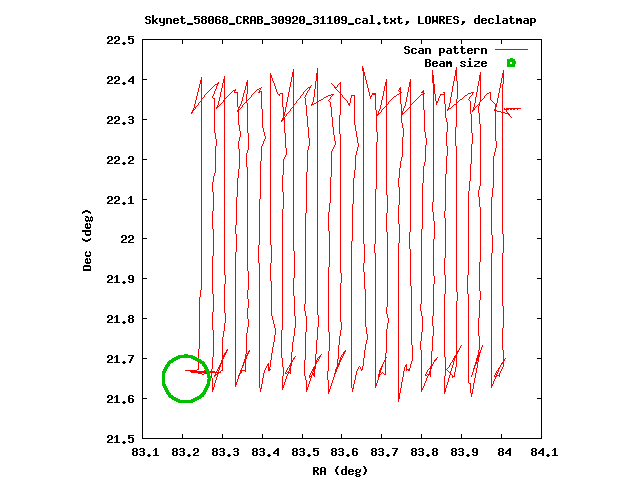Click the 21.7 Dec axis value
This screenshot has width=640, height=480.
coord(120,359)
